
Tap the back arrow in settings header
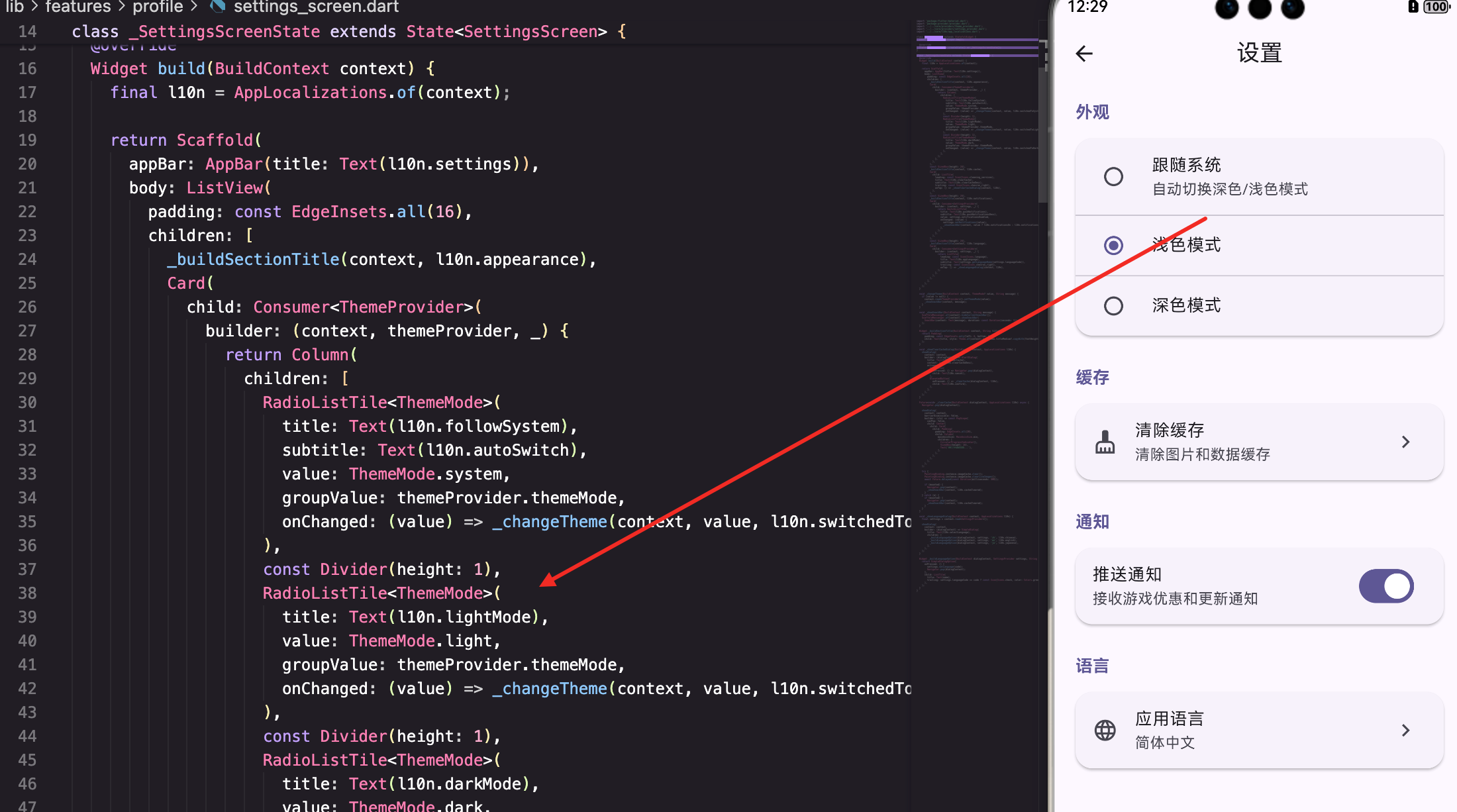(x=1084, y=54)
